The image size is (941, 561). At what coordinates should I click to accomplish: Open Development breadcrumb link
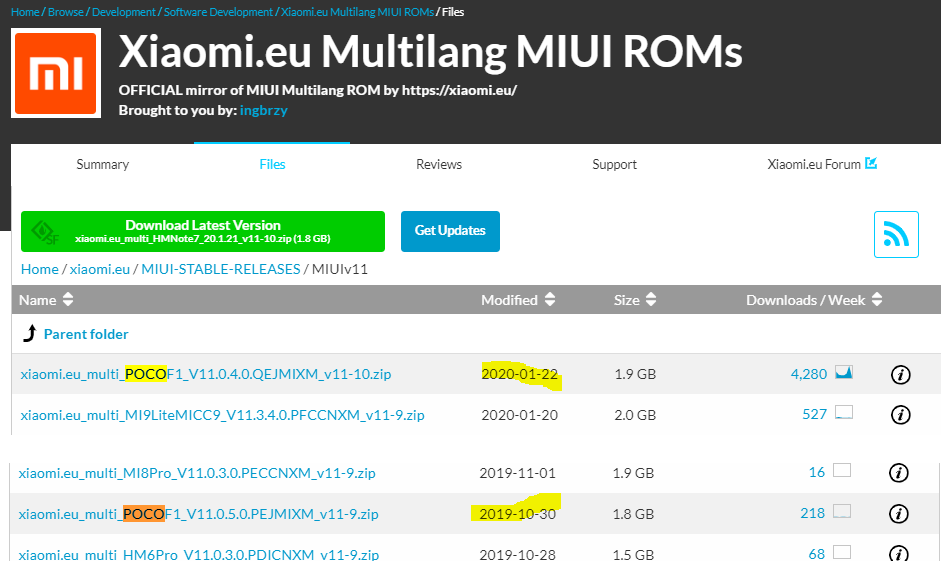pos(124,12)
